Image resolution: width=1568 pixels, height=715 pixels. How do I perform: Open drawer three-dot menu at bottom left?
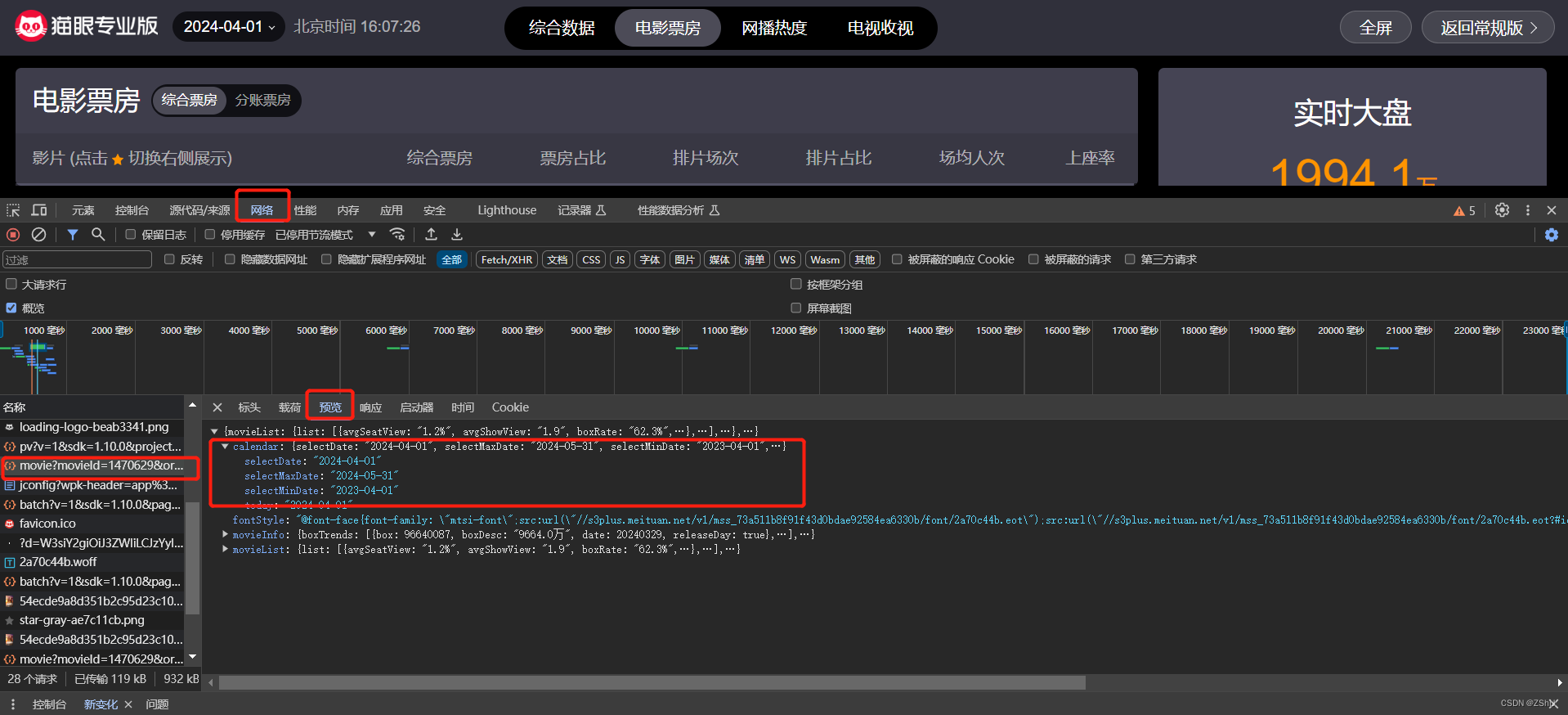click(12, 704)
